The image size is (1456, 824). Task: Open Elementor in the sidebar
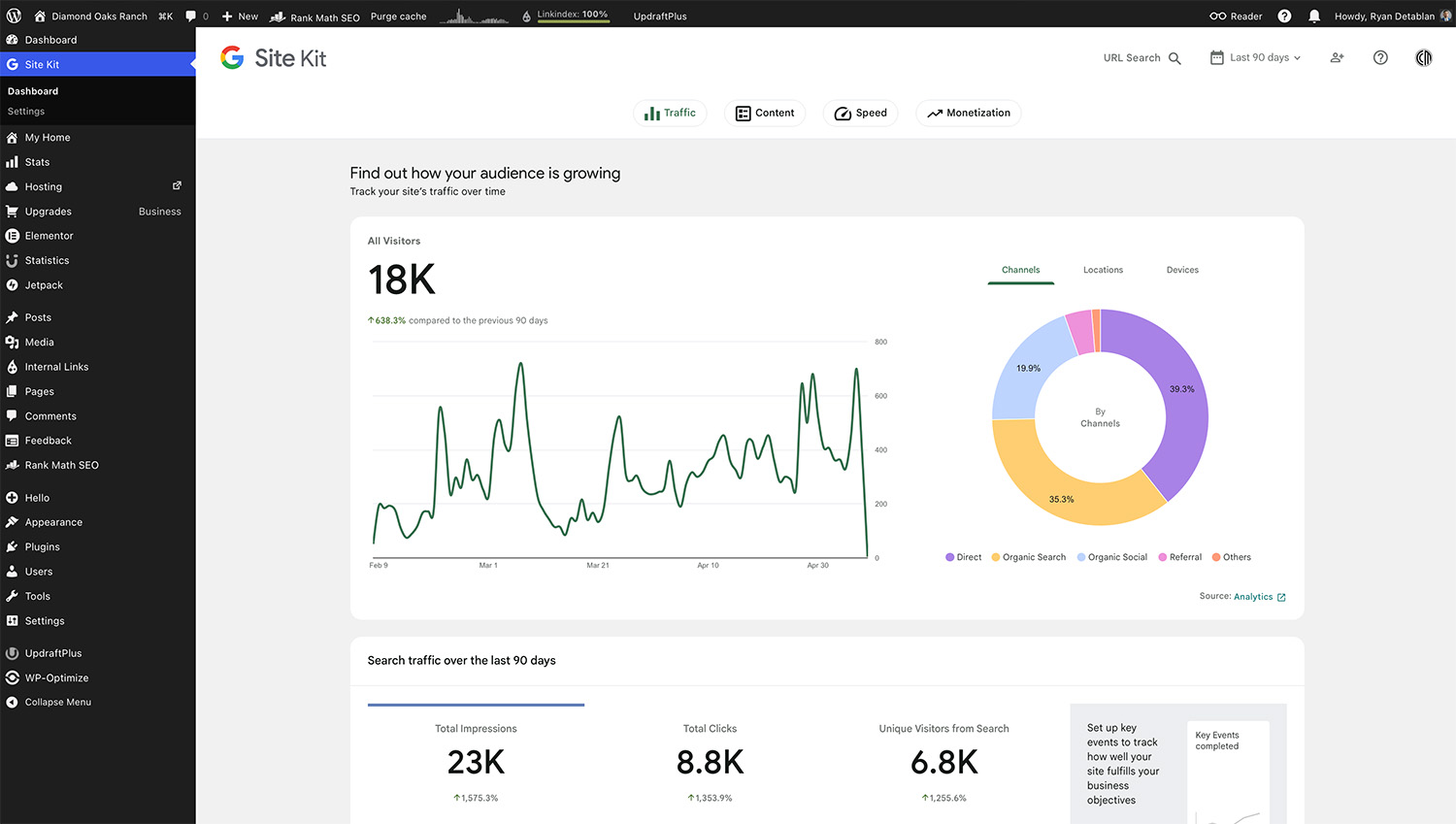point(97,236)
